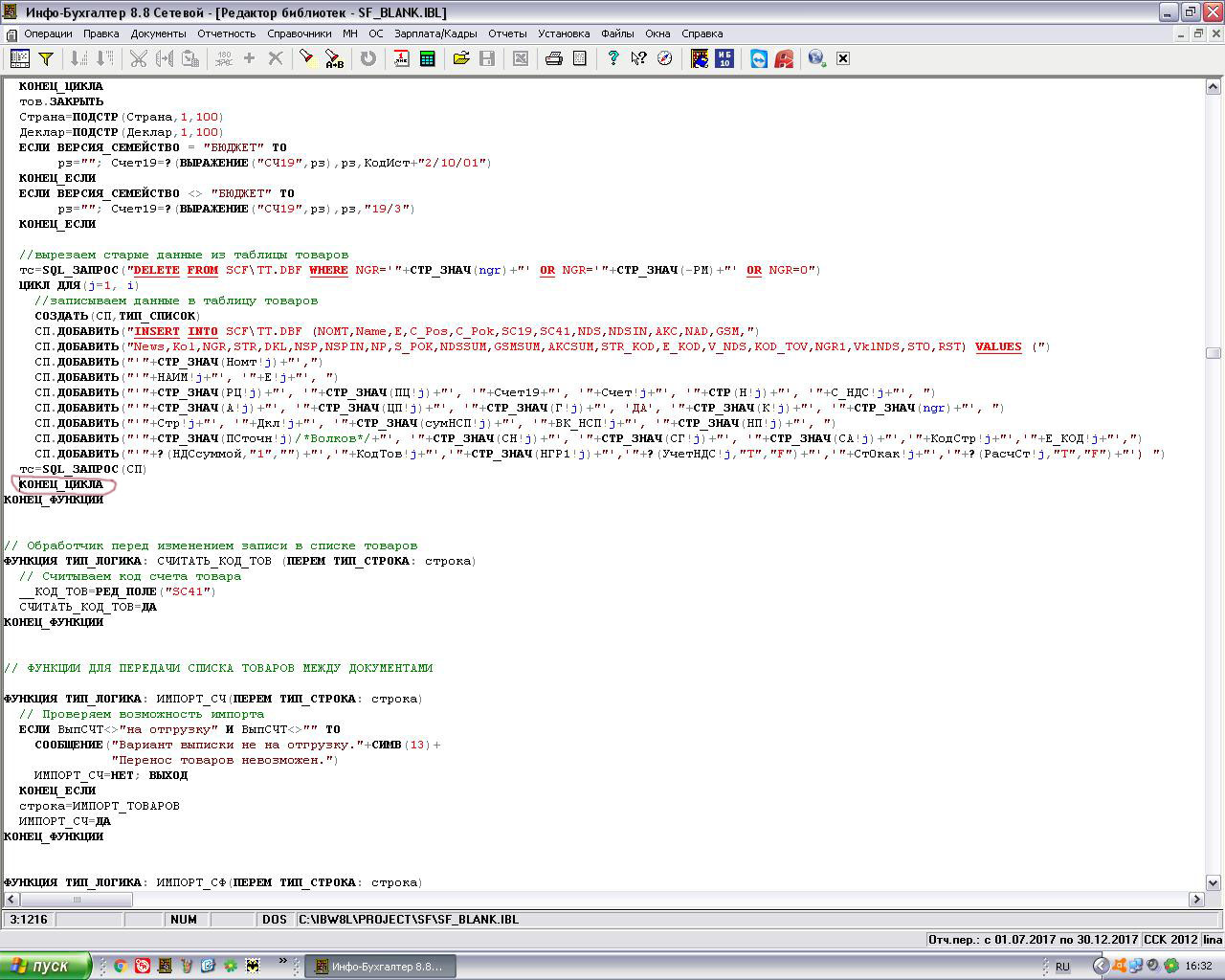The image size is (1225, 980).
Task: Click the globe internet icon in toolbar
Action: pos(816,58)
